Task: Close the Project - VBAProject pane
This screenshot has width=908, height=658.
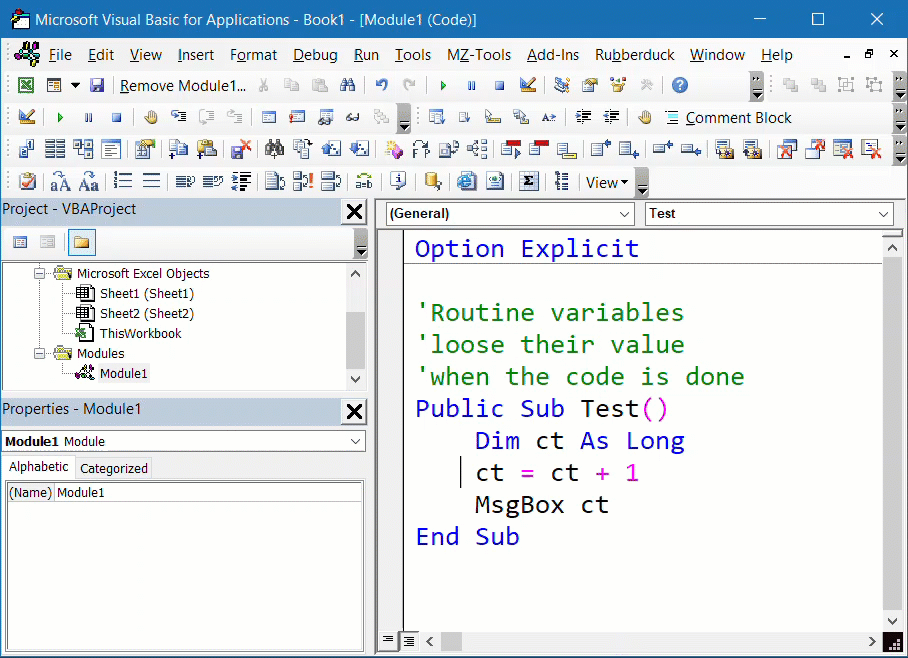Action: (354, 212)
